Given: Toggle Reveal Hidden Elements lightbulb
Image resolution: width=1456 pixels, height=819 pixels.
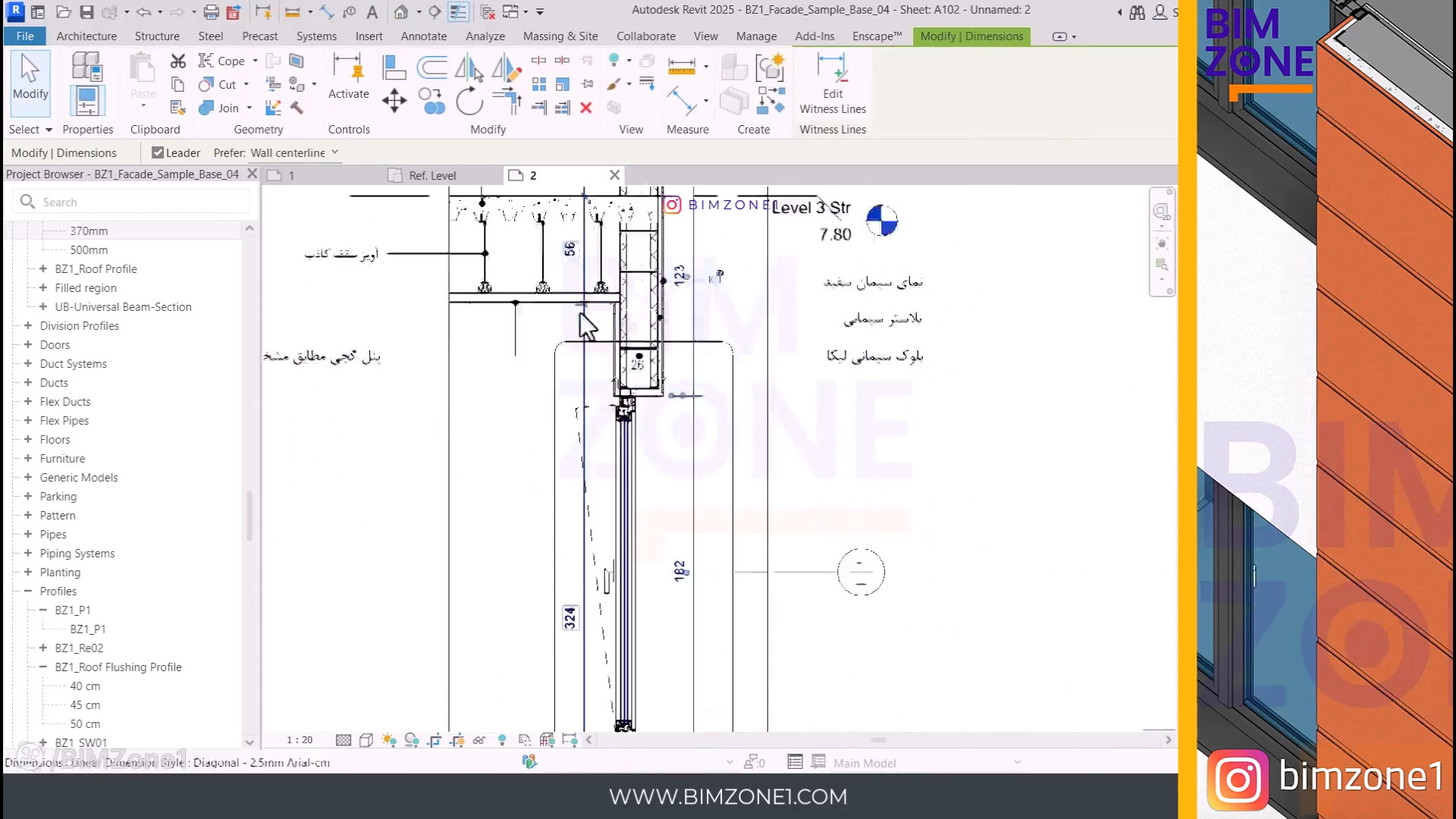Looking at the screenshot, I should coord(502,740).
